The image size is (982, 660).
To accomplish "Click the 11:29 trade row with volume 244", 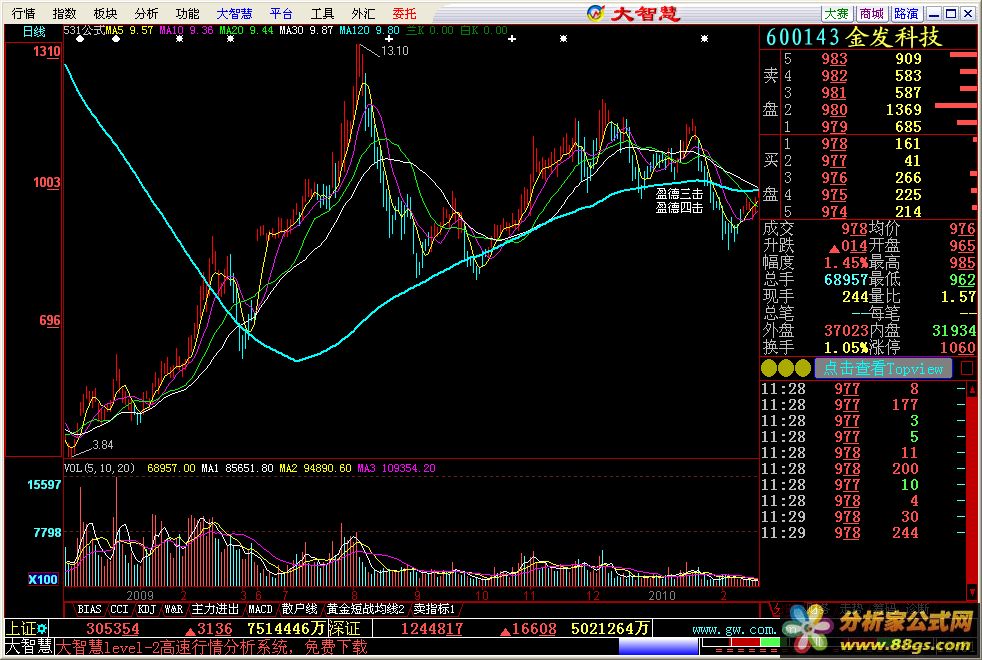I will pyautogui.click(x=863, y=533).
